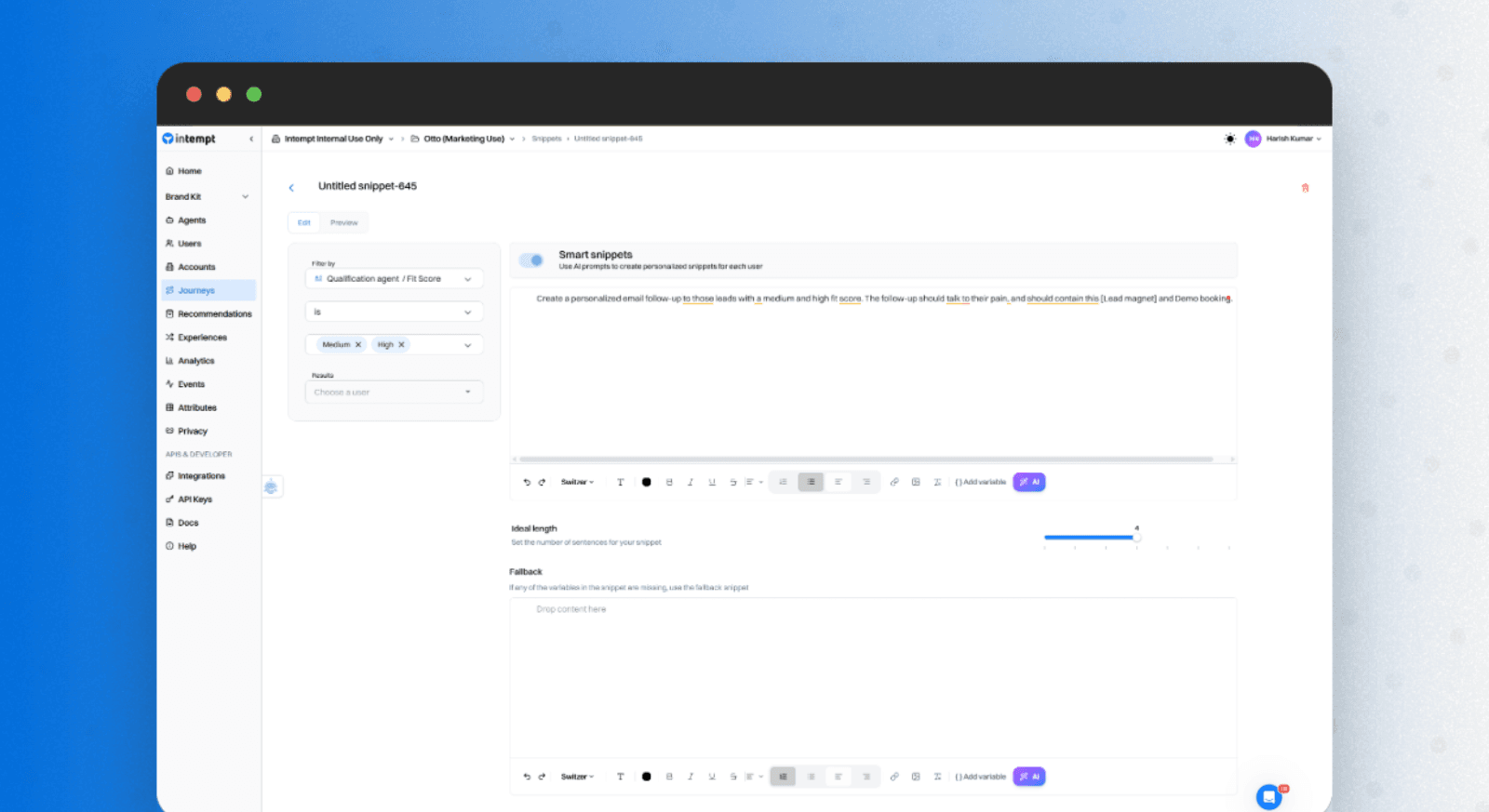The image size is (1489, 812).
Task: Click into the Fallback 'Drop content here' field
Action: pyautogui.click(x=873, y=677)
